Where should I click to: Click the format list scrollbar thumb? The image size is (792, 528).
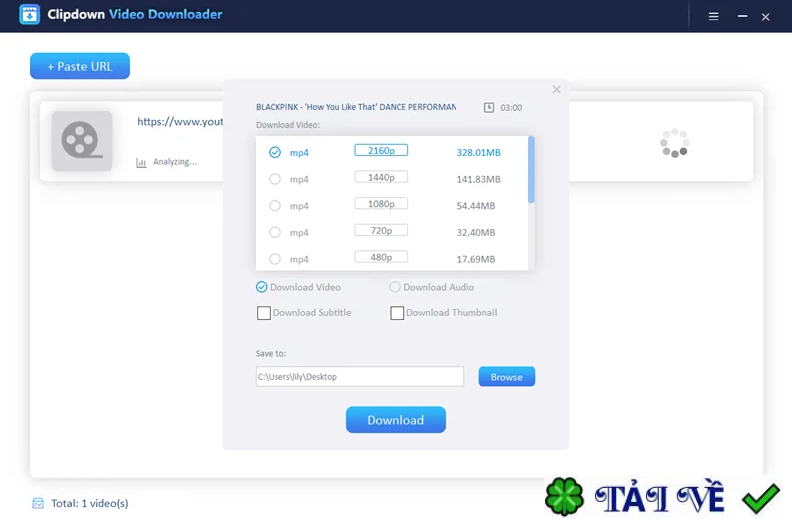pyautogui.click(x=531, y=170)
